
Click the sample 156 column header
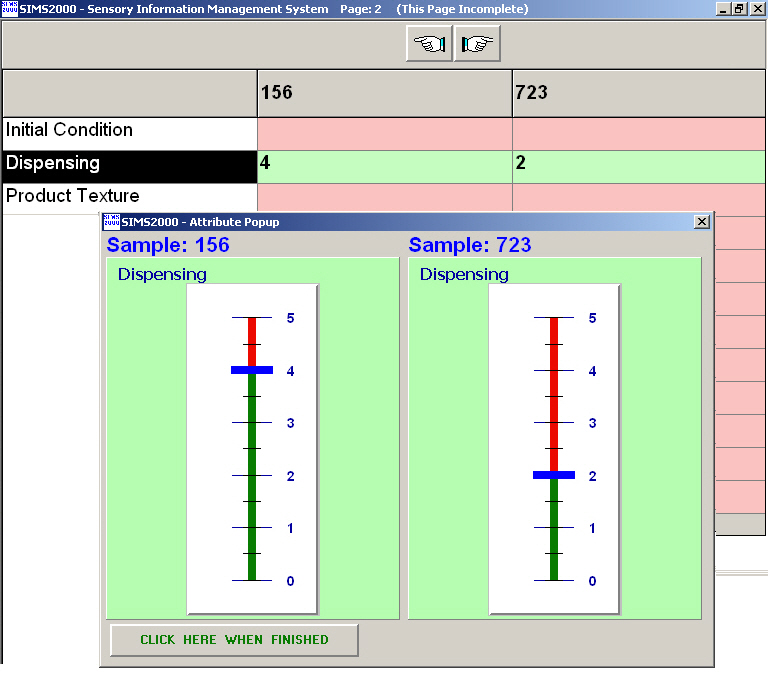coord(384,93)
